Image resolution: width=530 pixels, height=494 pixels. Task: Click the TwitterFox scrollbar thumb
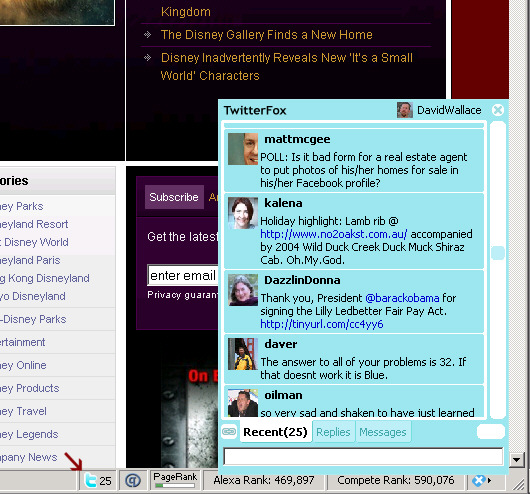[x=498, y=253]
